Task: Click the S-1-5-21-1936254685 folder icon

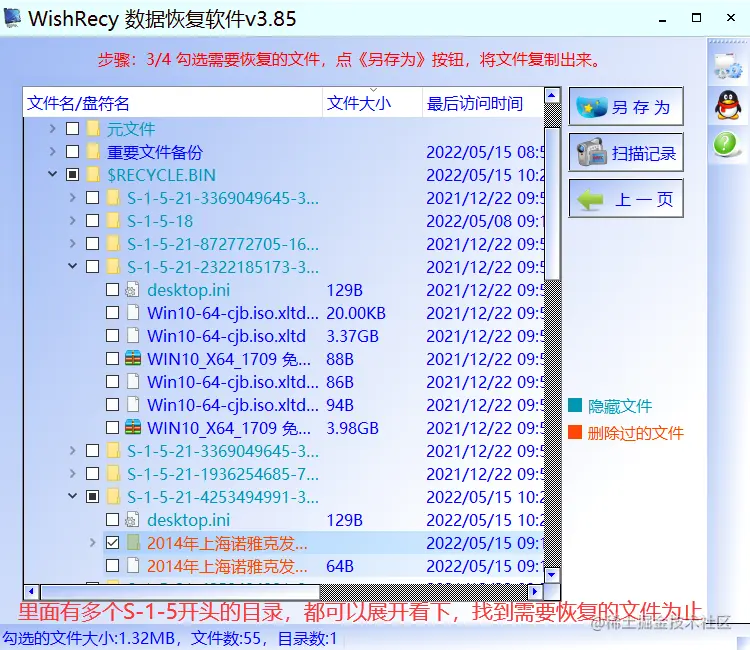Action: pos(113,474)
